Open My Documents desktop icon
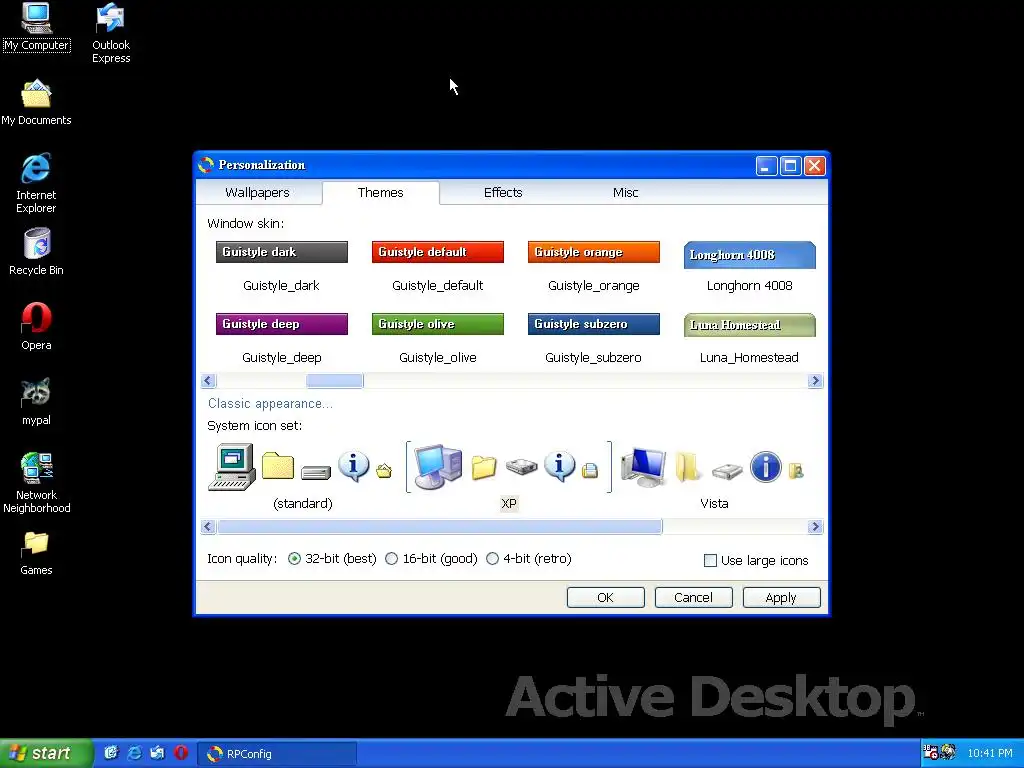Viewport: 1024px width, 768px height. 37,103
